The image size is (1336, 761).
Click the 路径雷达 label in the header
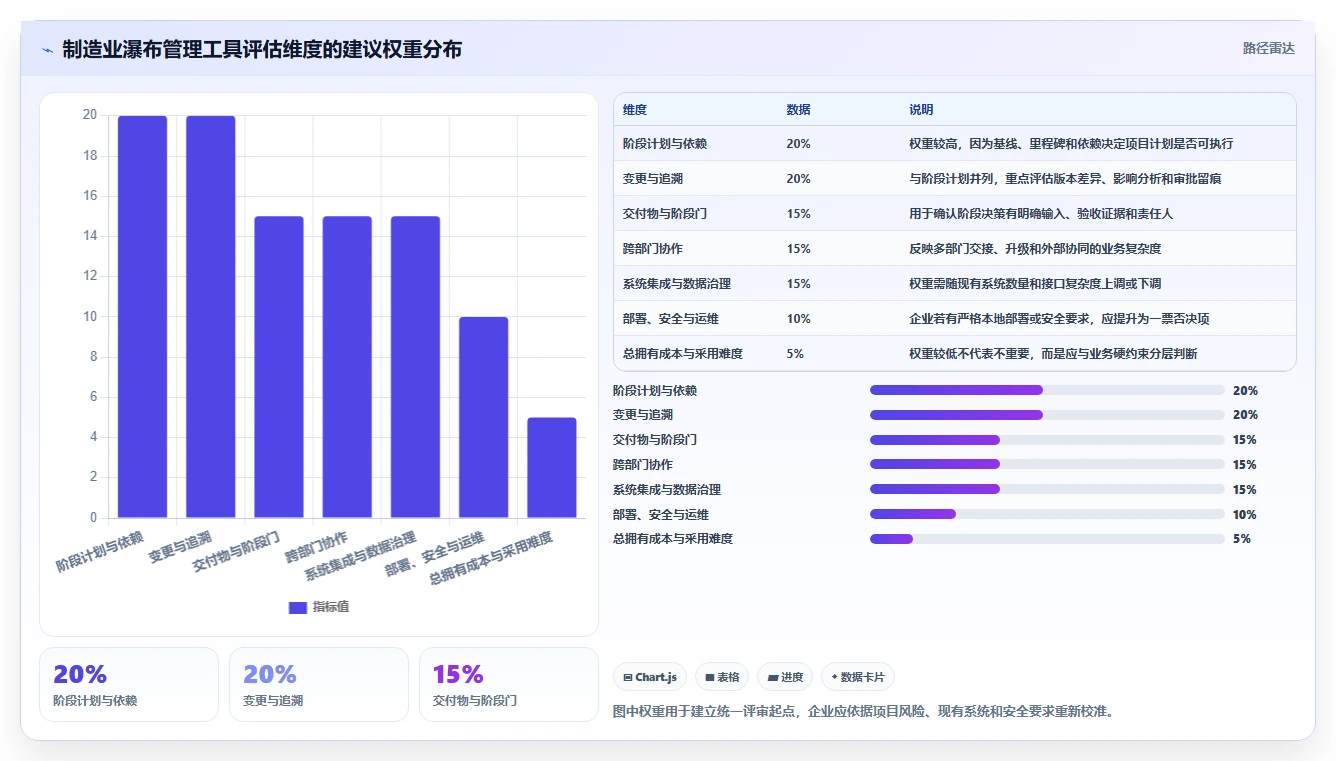pos(1268,48)
